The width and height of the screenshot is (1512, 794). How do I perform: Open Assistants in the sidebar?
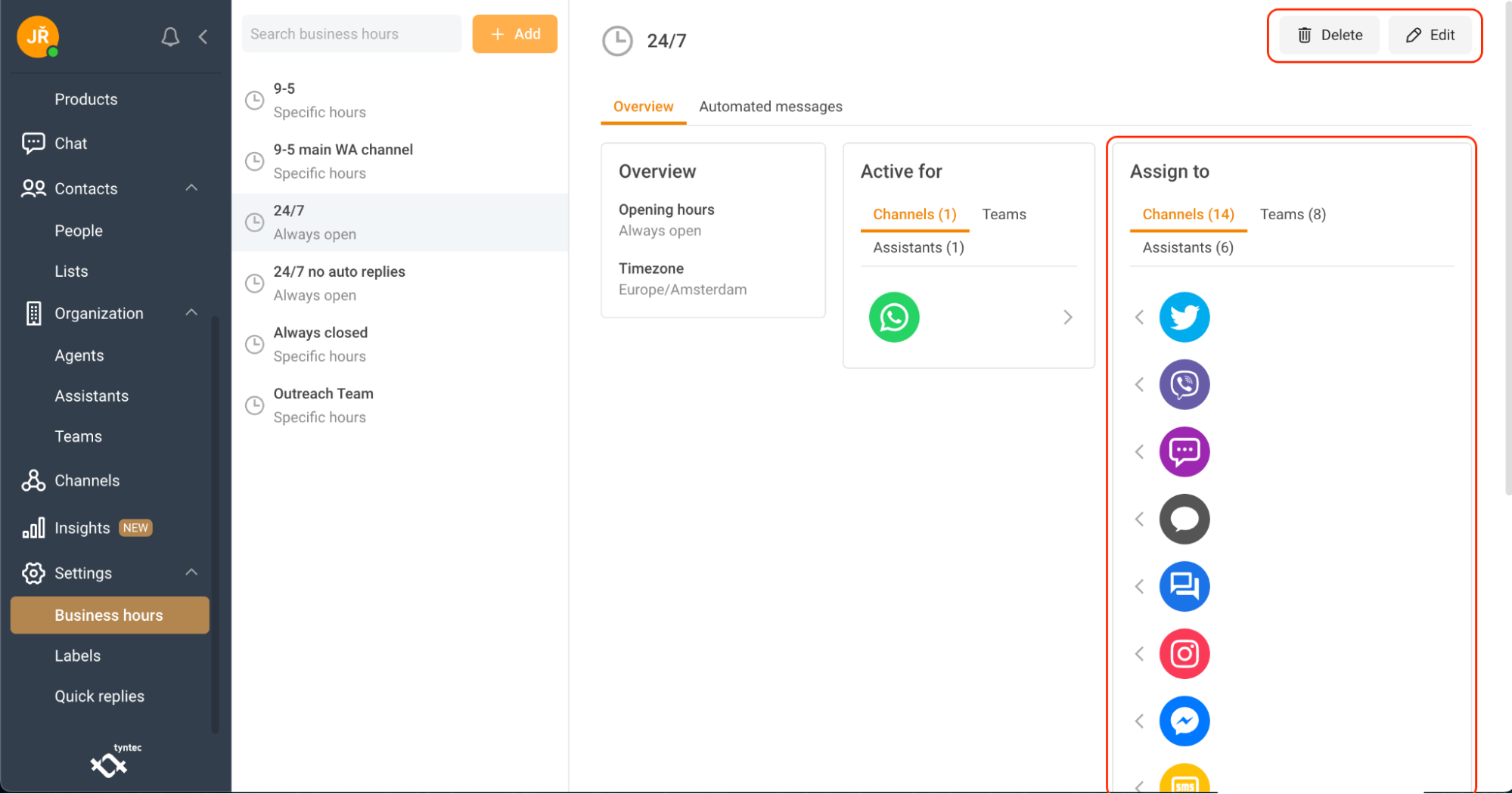pyautogui.click(x=92, y=395)
